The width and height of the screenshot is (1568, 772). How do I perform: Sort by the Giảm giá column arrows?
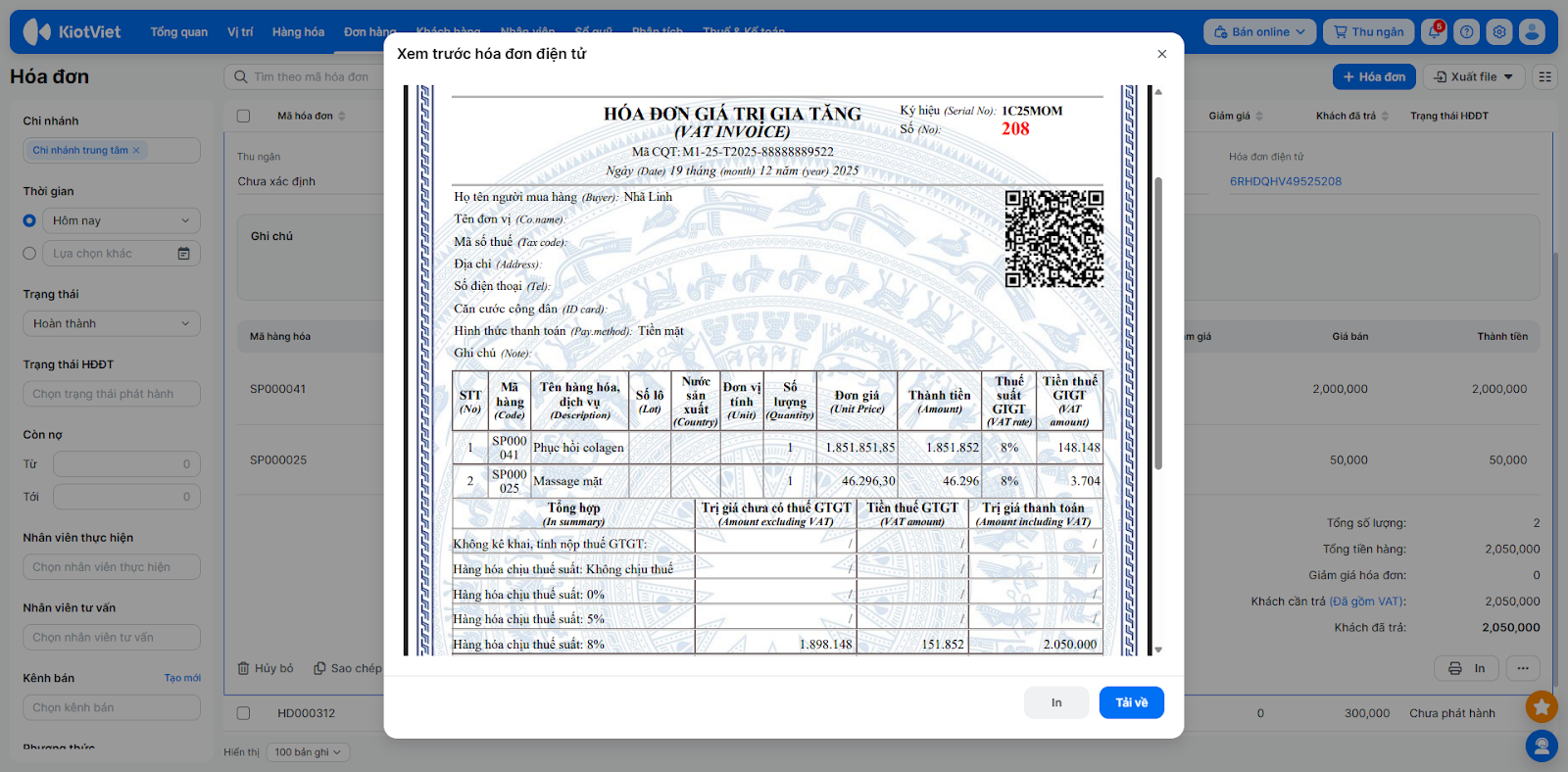1259,116
